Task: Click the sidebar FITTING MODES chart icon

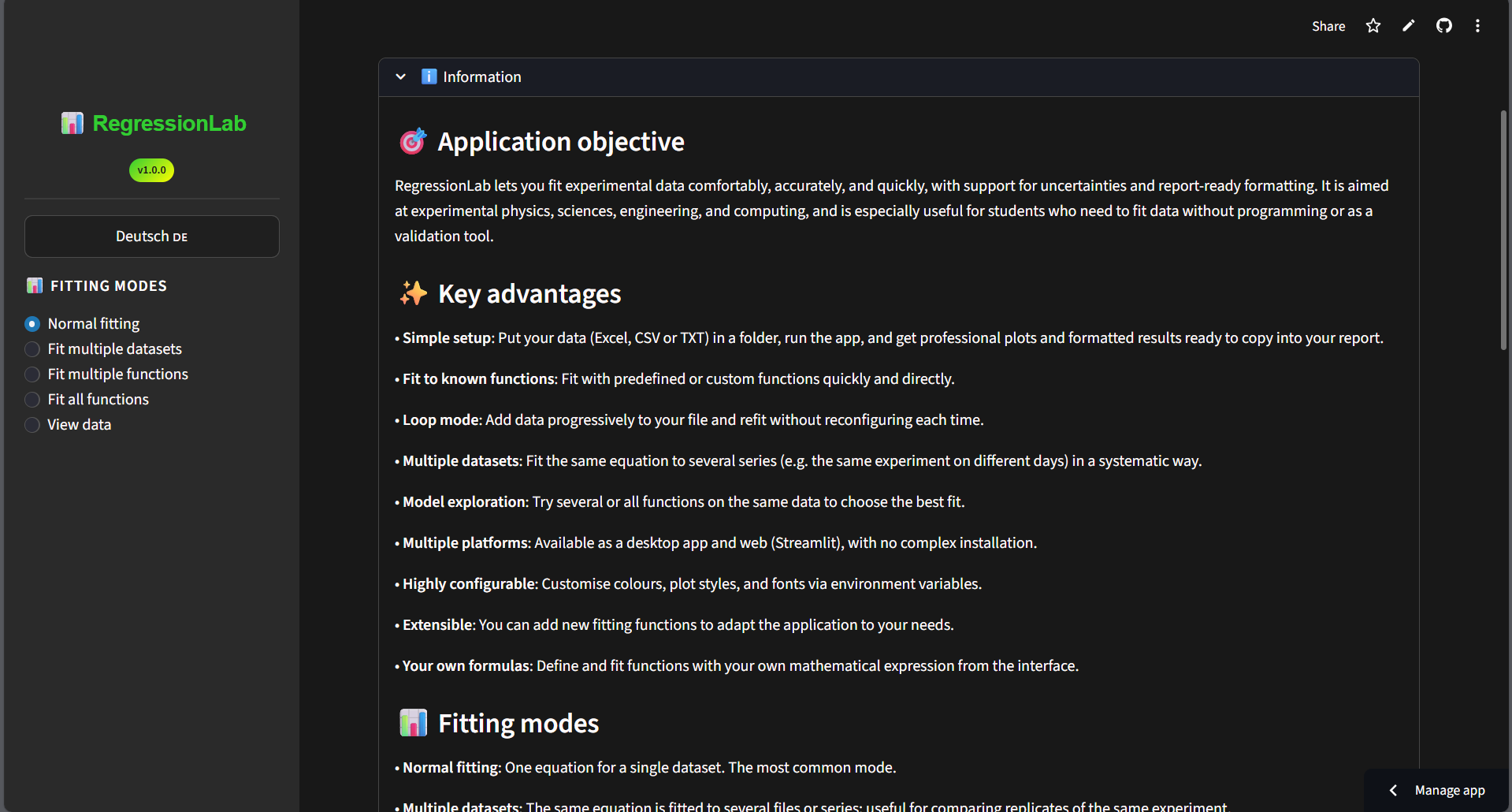Action: click(x=35, y=285)
